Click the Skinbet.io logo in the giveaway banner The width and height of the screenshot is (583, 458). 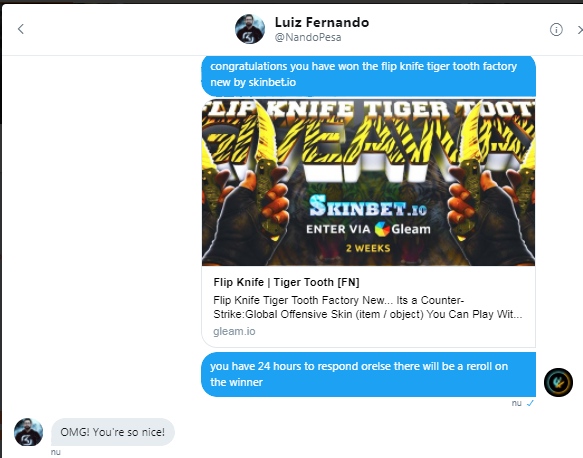tap(368, 206)
